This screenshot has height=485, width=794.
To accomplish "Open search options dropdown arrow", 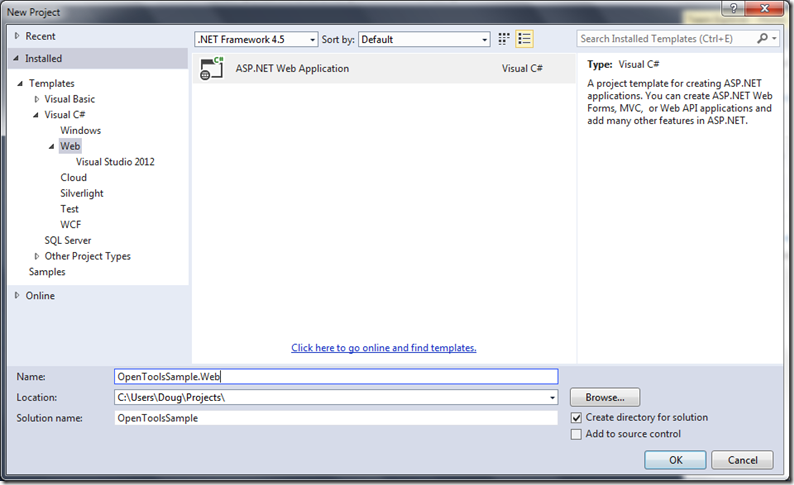I will [x=774, y=38].
